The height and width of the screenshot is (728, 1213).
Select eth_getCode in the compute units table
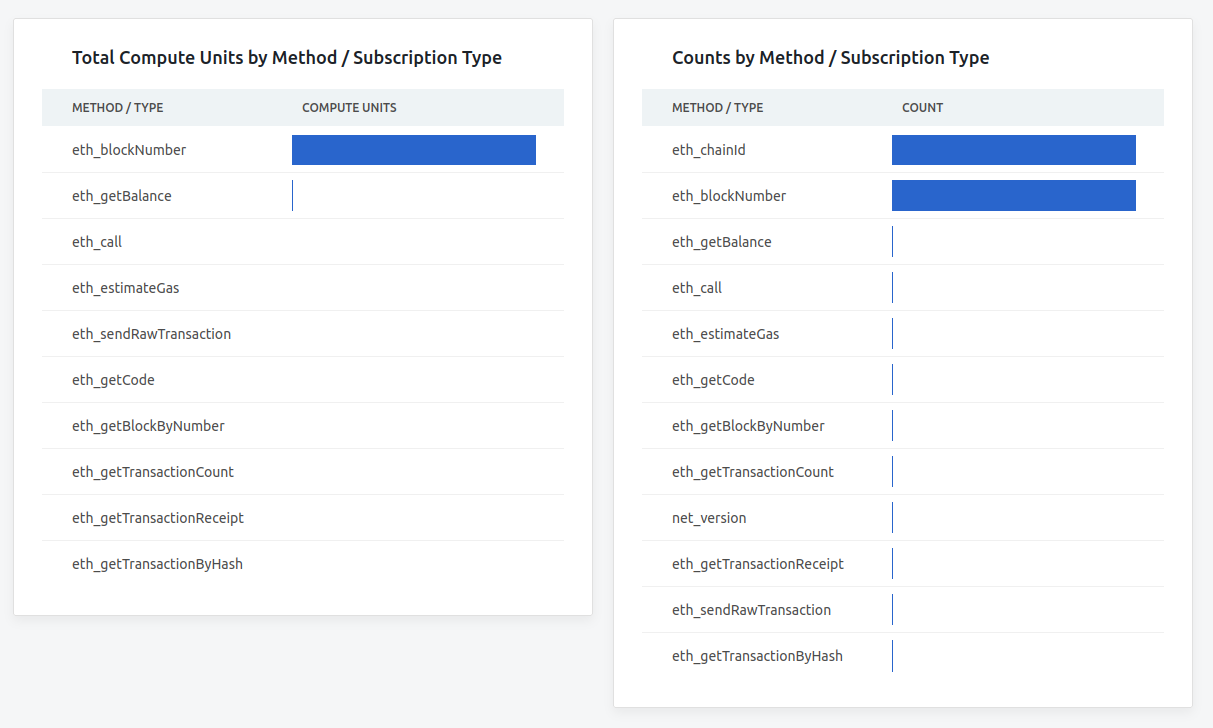click(110, 379)
